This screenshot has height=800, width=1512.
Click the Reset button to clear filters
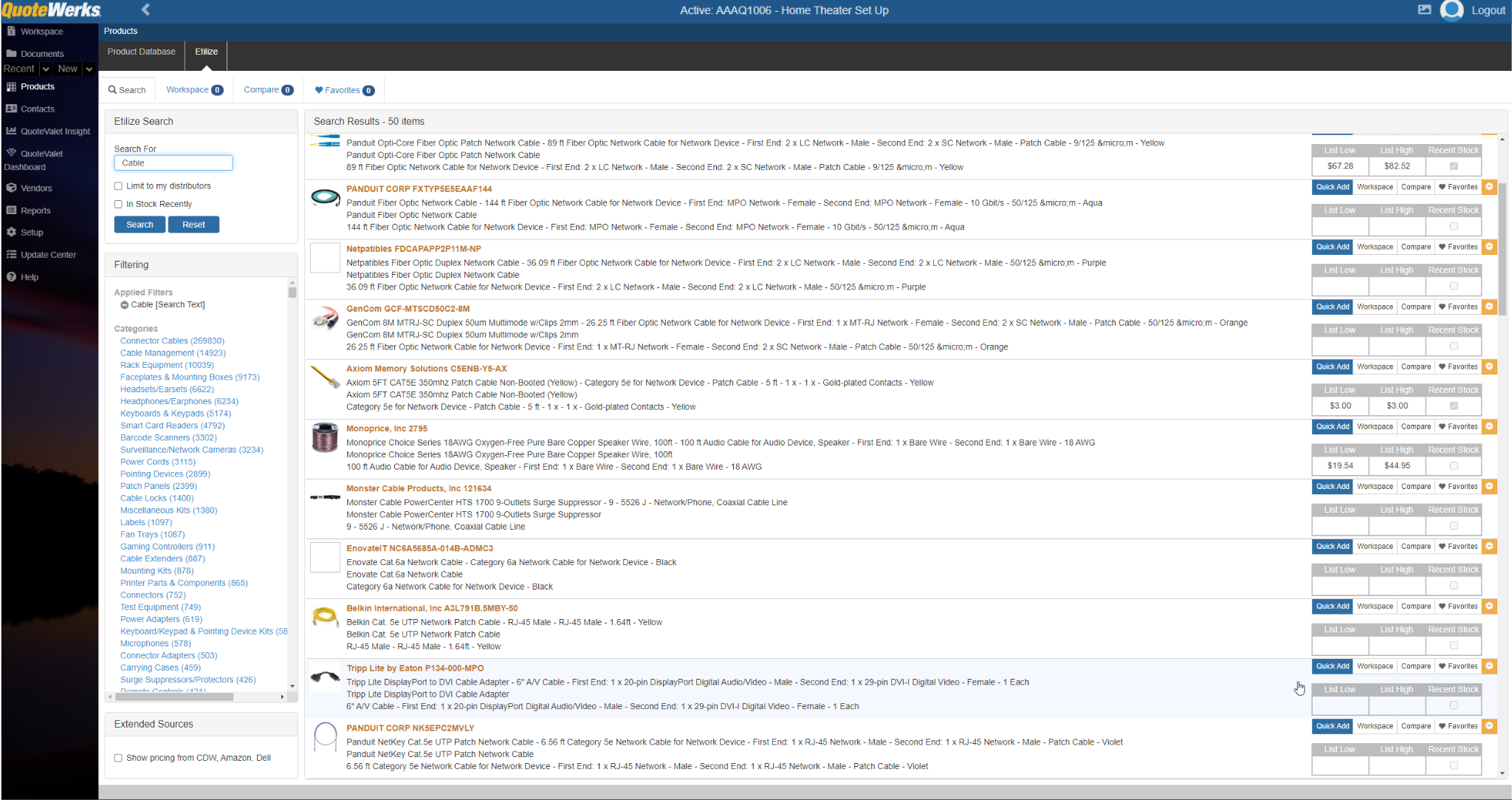194,224
